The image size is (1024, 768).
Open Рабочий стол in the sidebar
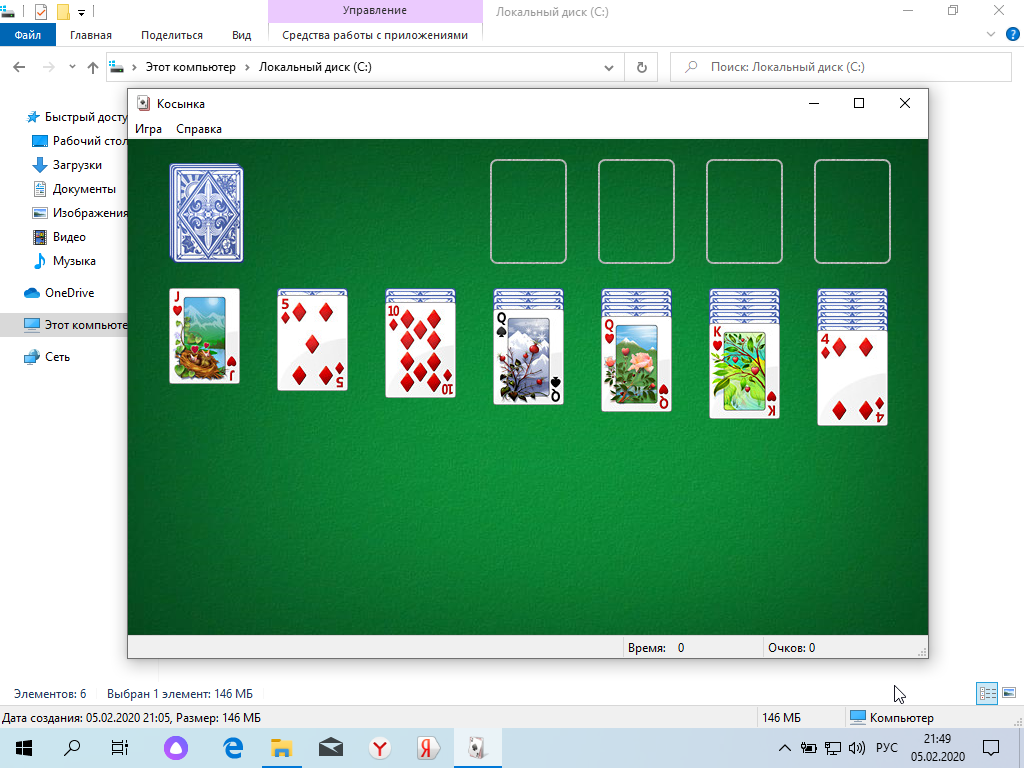click(80, 141)
